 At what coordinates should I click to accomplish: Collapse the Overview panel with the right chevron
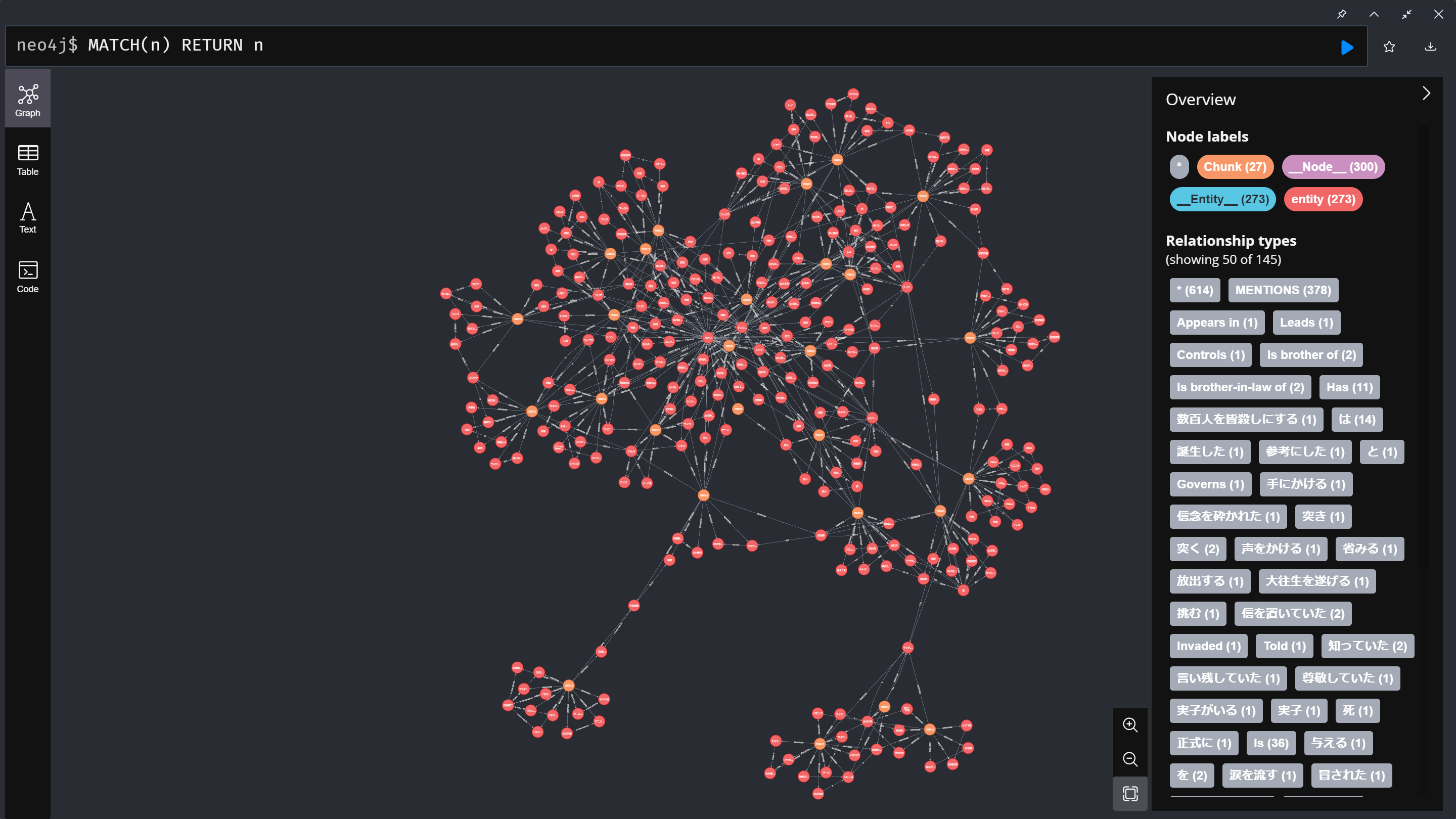click(1426, 93)
